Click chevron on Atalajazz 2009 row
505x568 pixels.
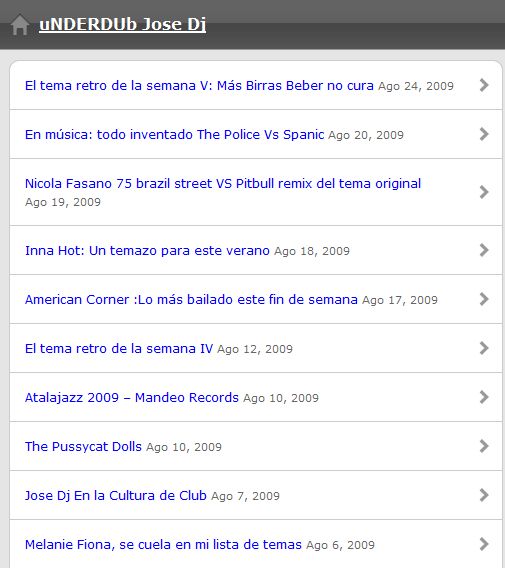[x=484, y=397]
